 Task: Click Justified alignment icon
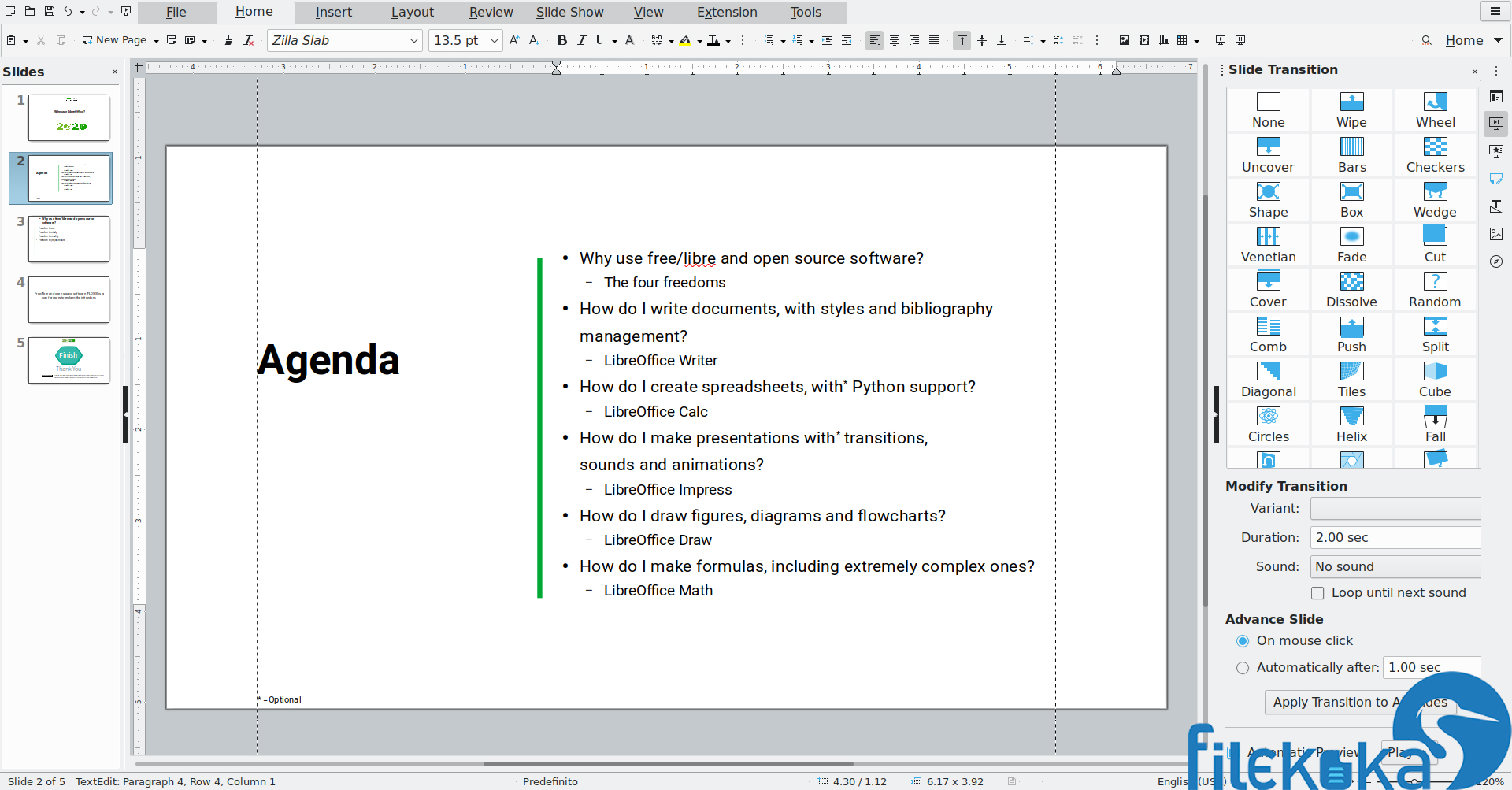(x=934, y=40)
